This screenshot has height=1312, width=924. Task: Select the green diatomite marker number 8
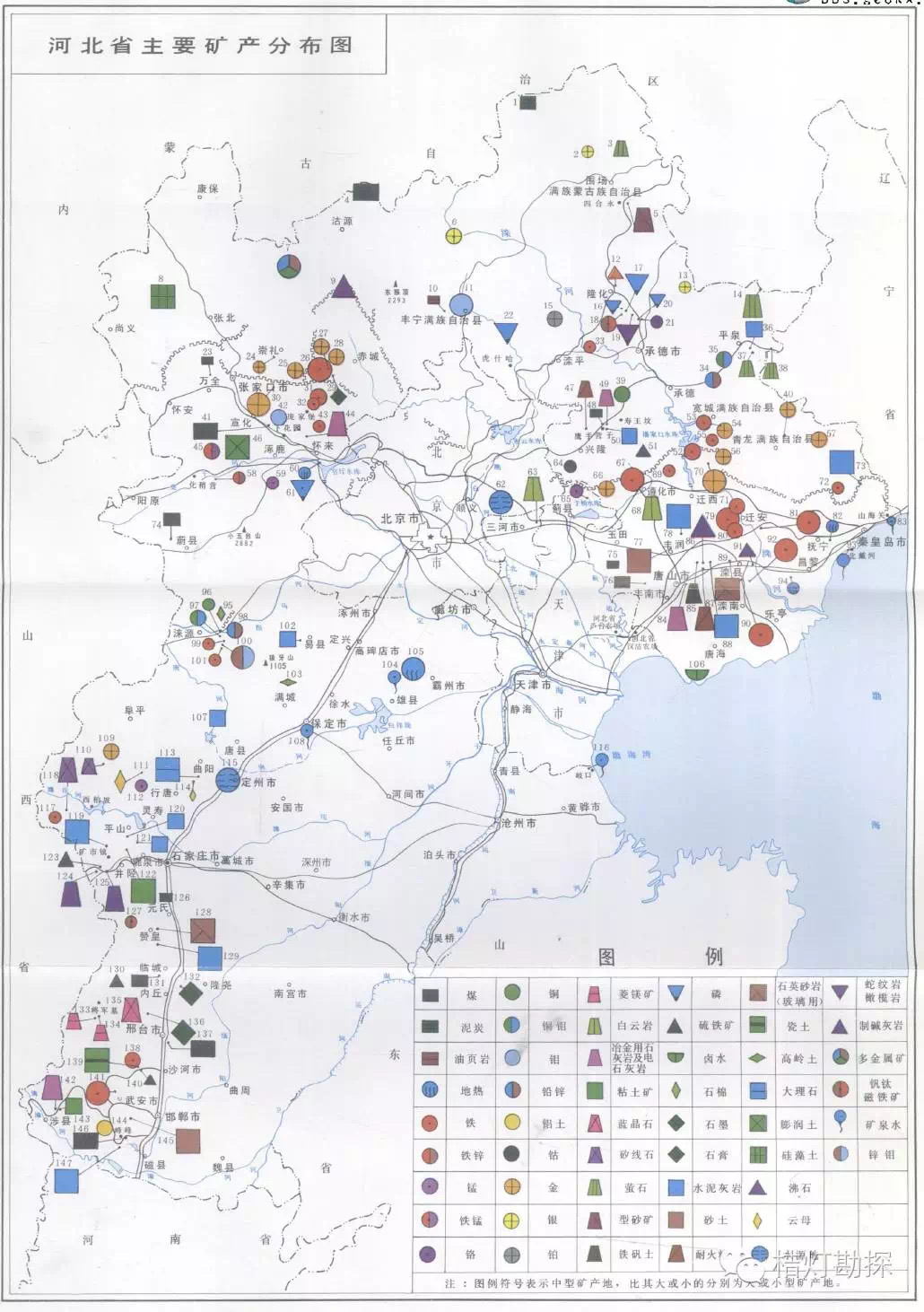pyautogui.click(x=162, y=295)
